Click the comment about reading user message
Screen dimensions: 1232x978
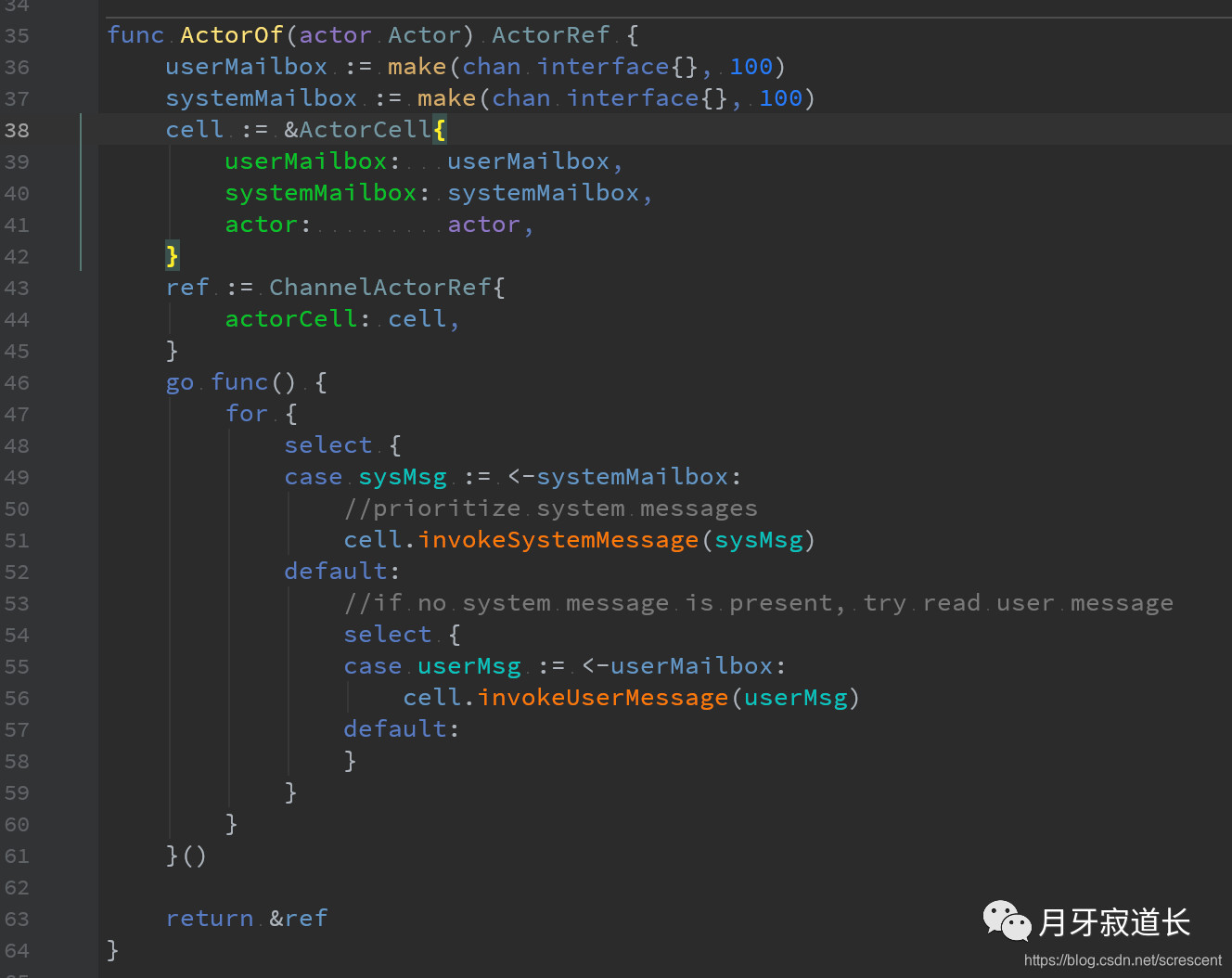click(x=759, y=603)
